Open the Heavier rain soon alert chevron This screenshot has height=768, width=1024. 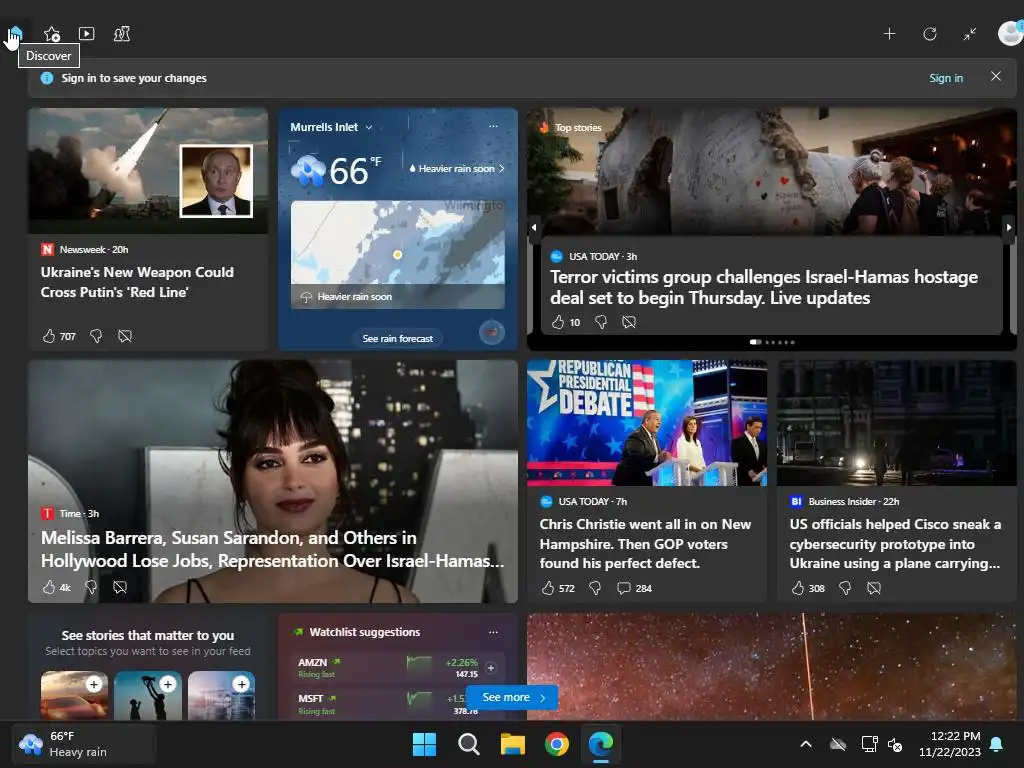(502, 168)
